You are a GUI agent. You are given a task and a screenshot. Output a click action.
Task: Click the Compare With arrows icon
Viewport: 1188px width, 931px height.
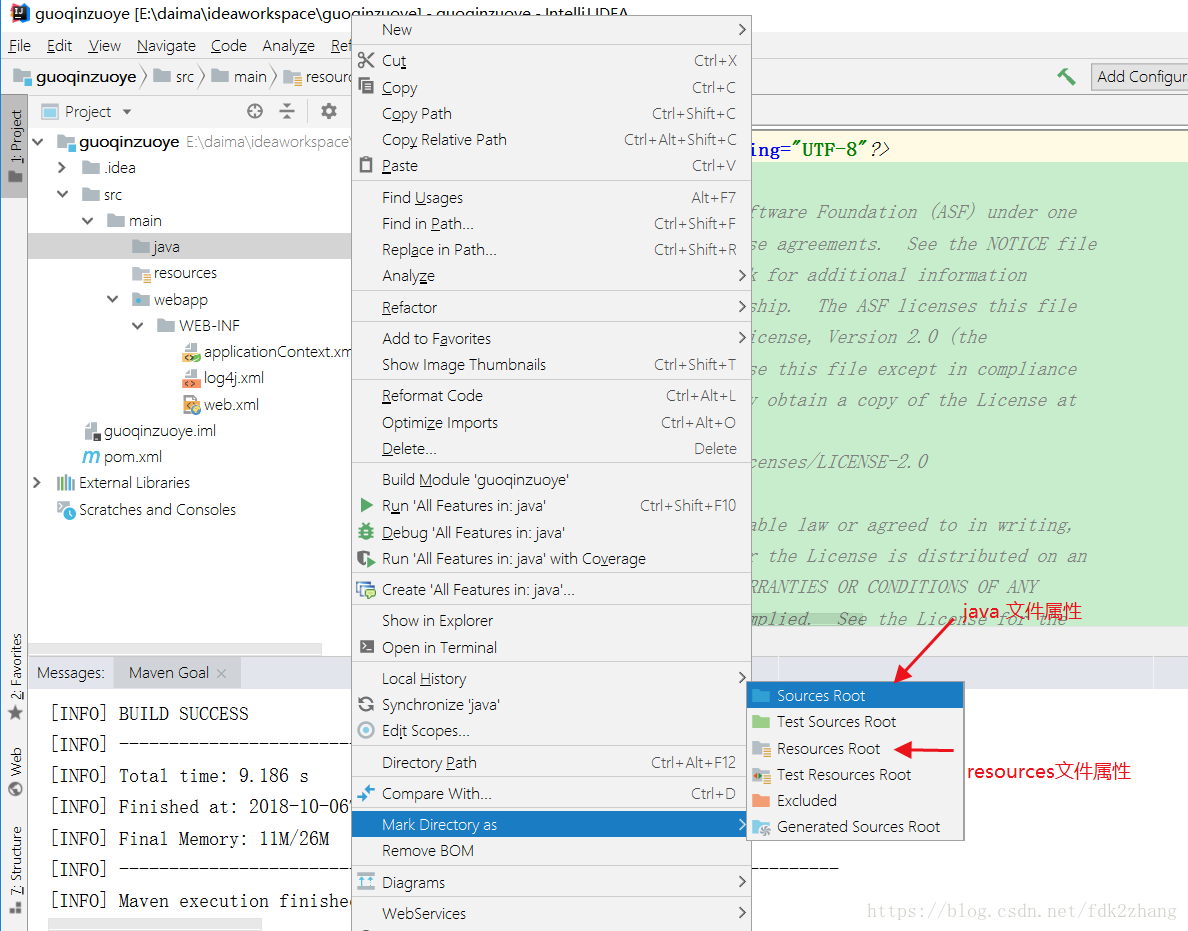[x=366, y=793]
